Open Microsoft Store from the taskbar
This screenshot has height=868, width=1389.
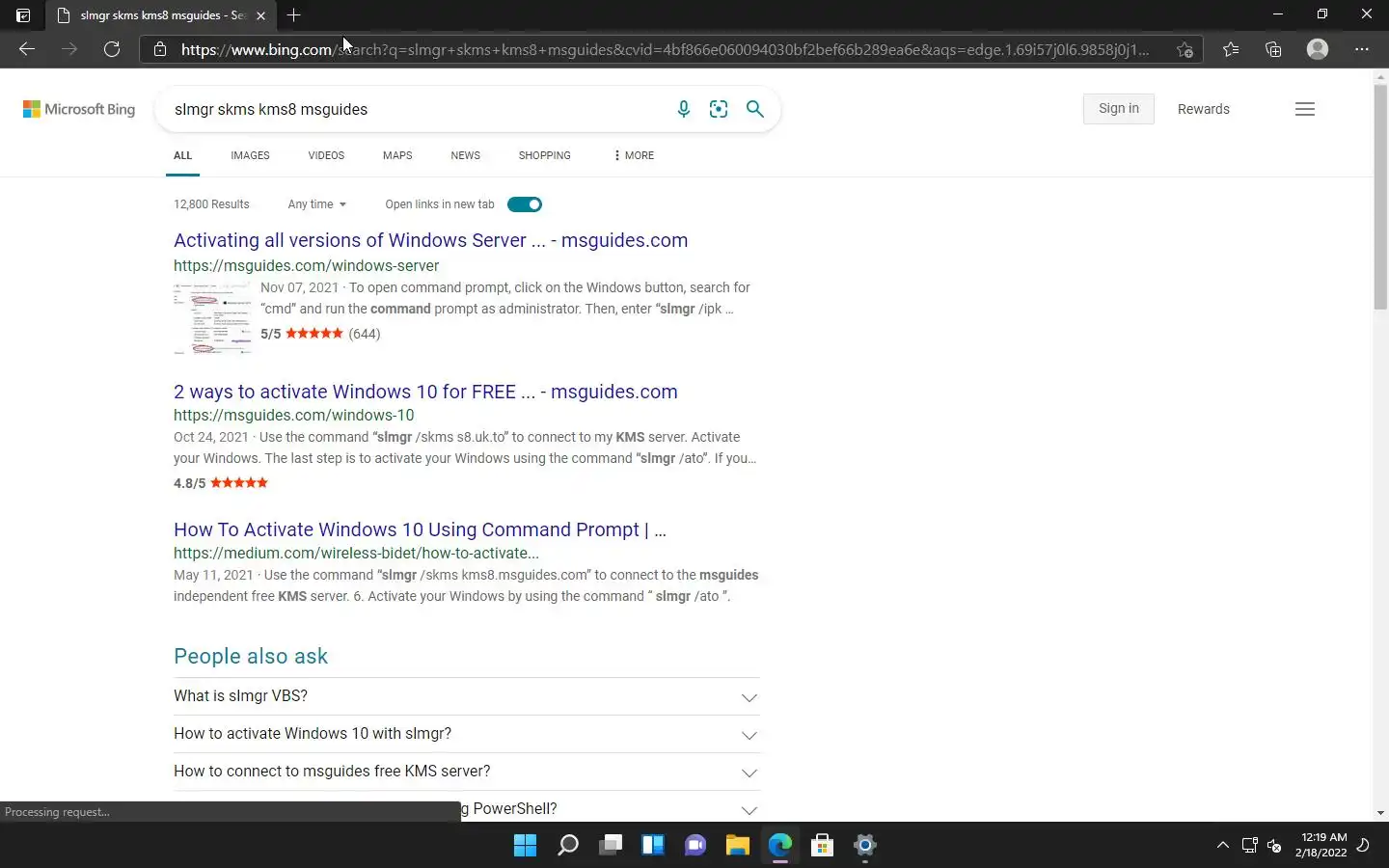823,846
